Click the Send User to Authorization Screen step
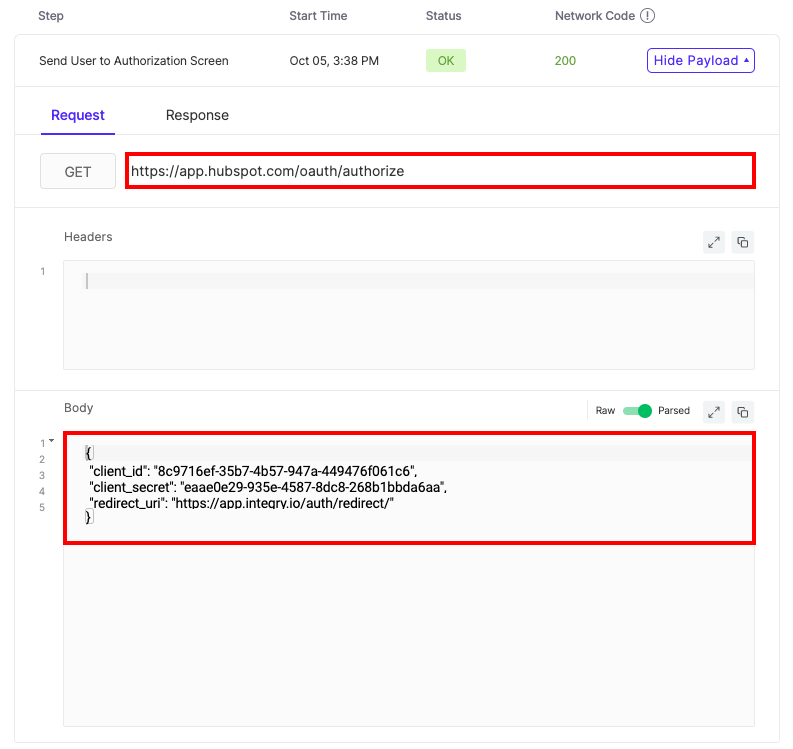 [x=134, y=61]
